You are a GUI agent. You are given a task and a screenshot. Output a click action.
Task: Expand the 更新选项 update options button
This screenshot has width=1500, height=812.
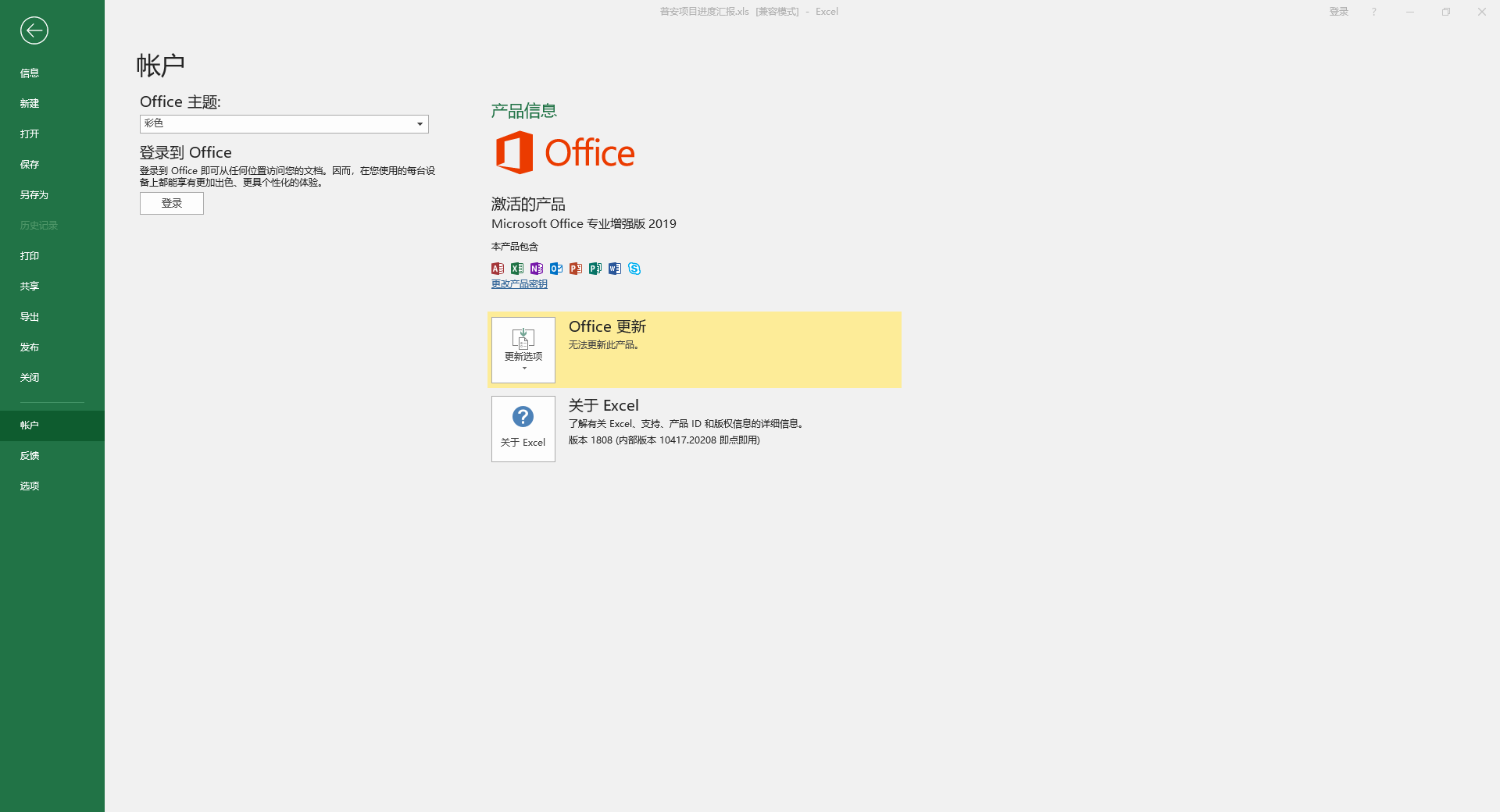523,350
